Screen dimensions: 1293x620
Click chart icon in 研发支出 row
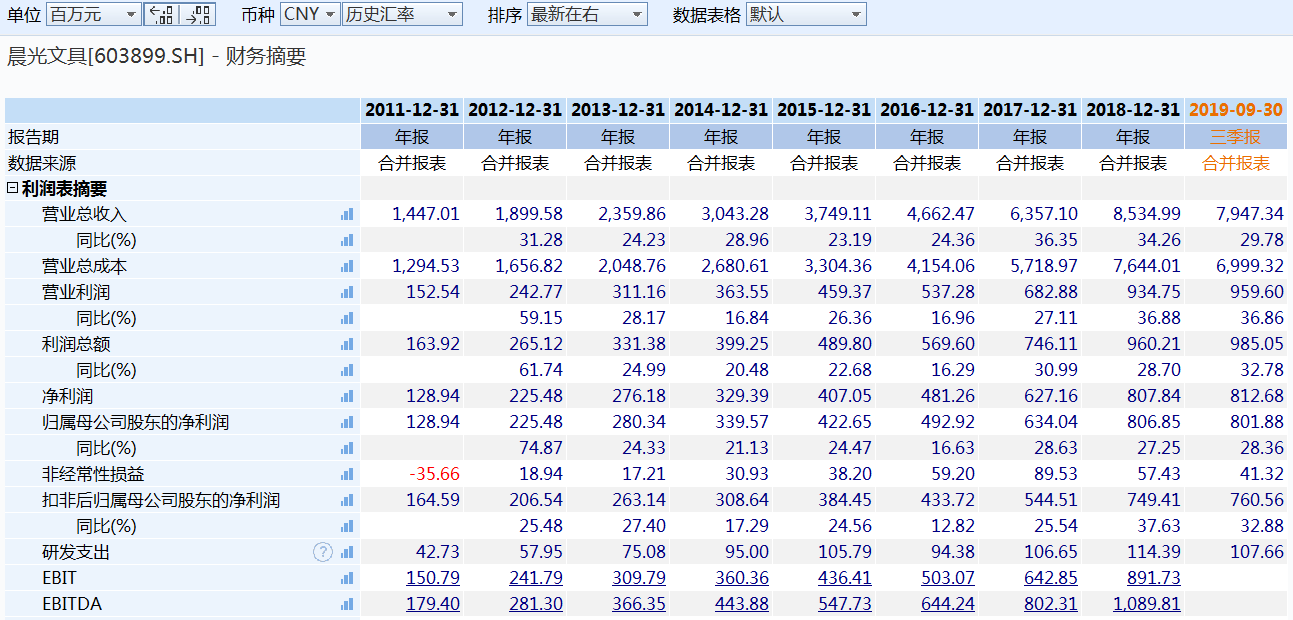click(347, 552)
